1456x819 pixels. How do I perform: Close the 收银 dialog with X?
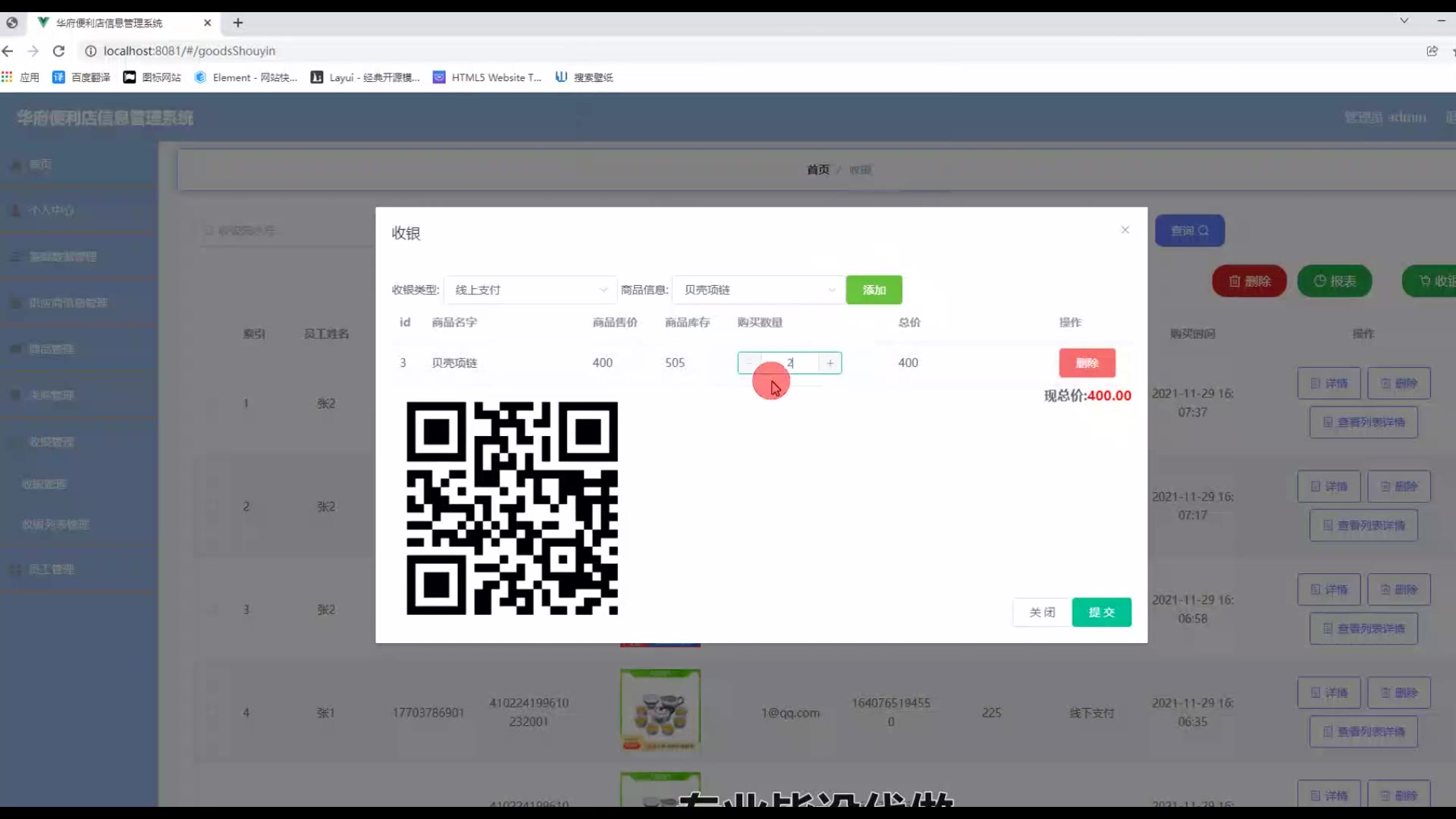click(x=1125, y=230)
